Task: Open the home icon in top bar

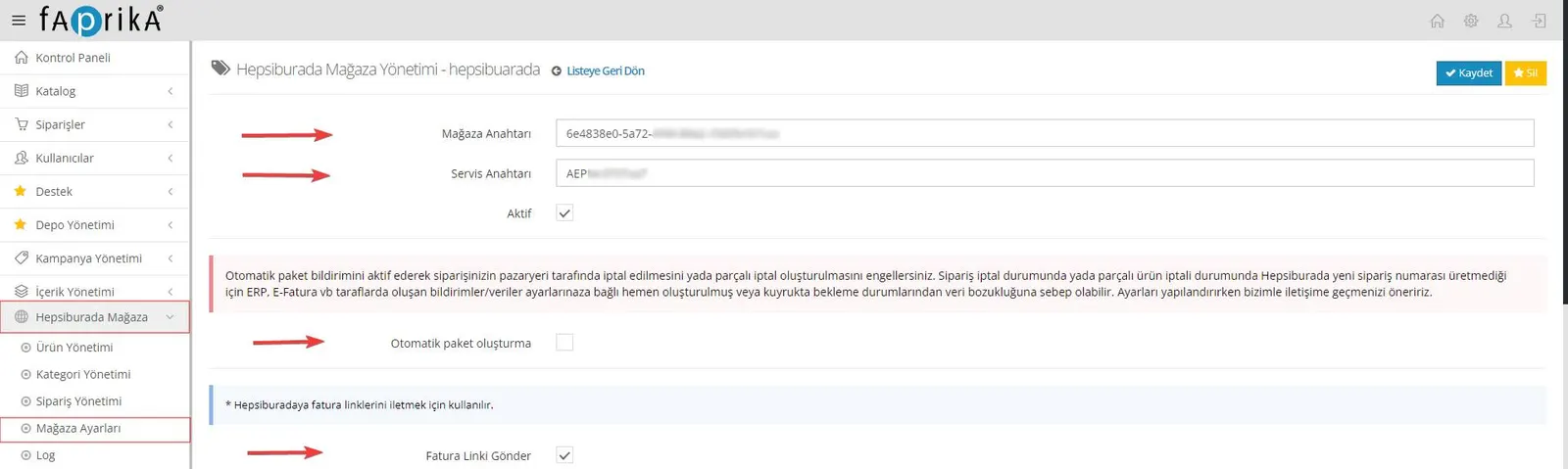Action: 1438,21
